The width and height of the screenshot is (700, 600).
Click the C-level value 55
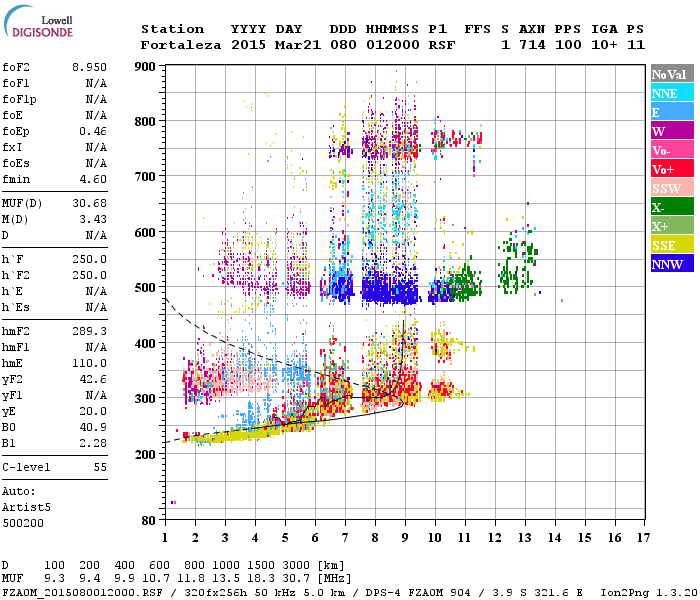pyautogui.click(x=99, y=466)
